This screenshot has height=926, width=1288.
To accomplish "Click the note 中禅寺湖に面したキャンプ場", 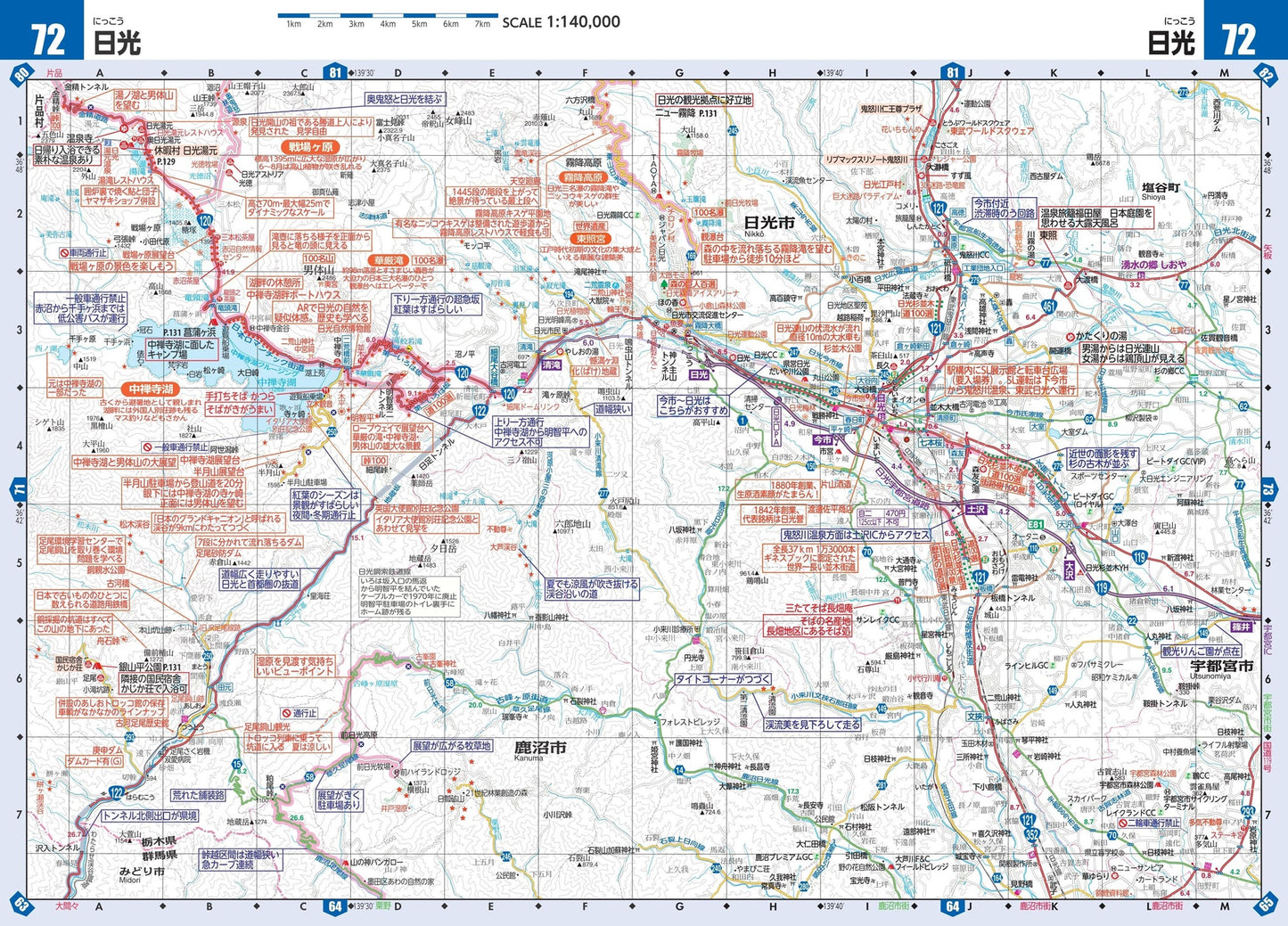I will [181, 349].
